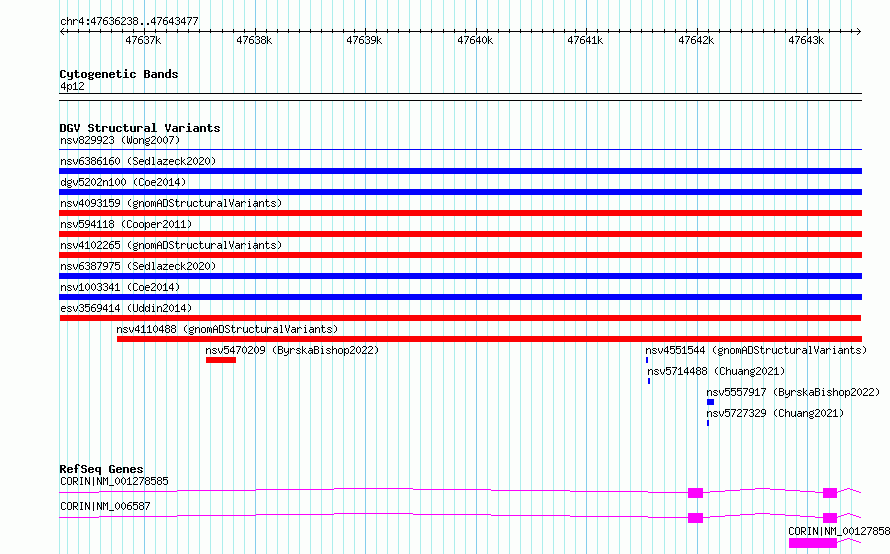Select the 4p12 cytogenetic band label
Screen dimensions: 890x554
tap(72, 86)
